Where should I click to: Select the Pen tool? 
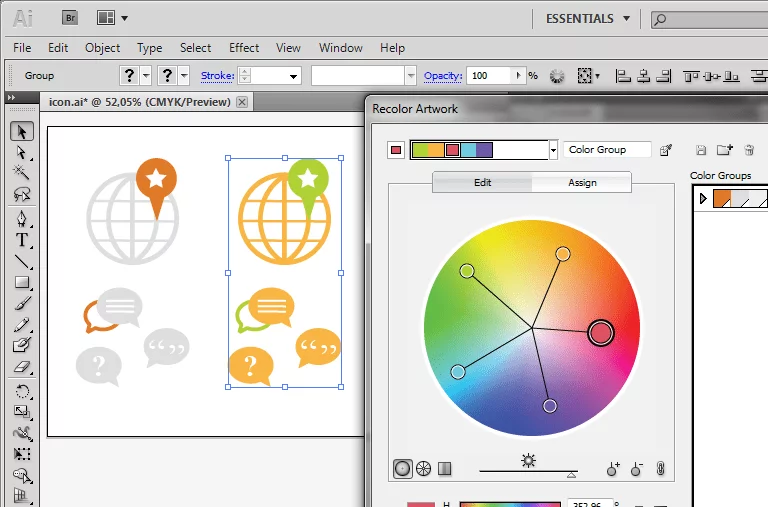click(22, 218)
